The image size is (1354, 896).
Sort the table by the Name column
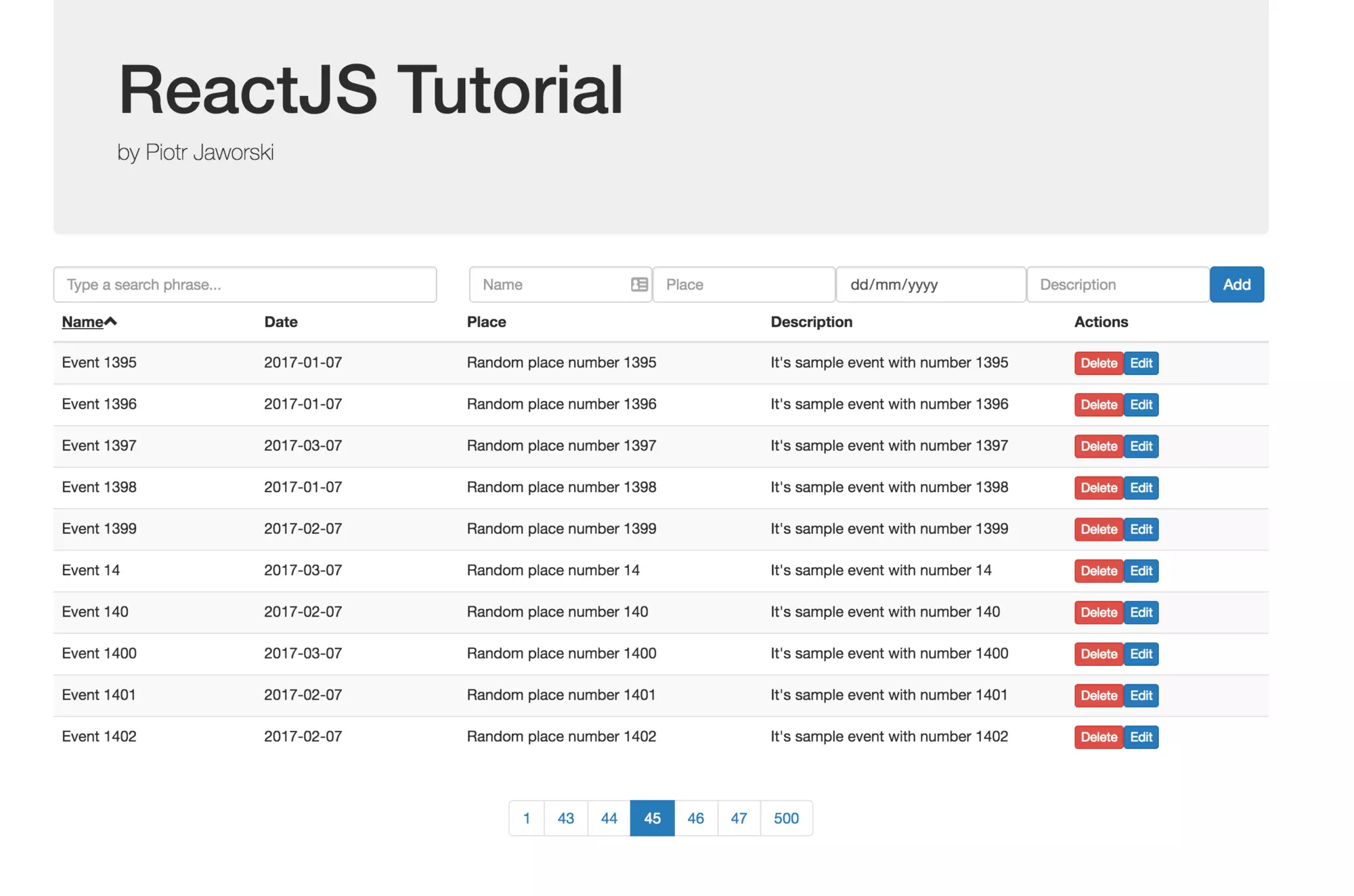click(x=89, y=322)
